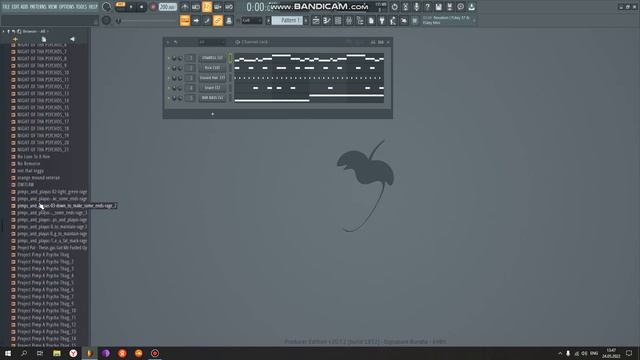Click the question mark help icon
This screenshot has width=640, height=360.
(x=427, y=7)
